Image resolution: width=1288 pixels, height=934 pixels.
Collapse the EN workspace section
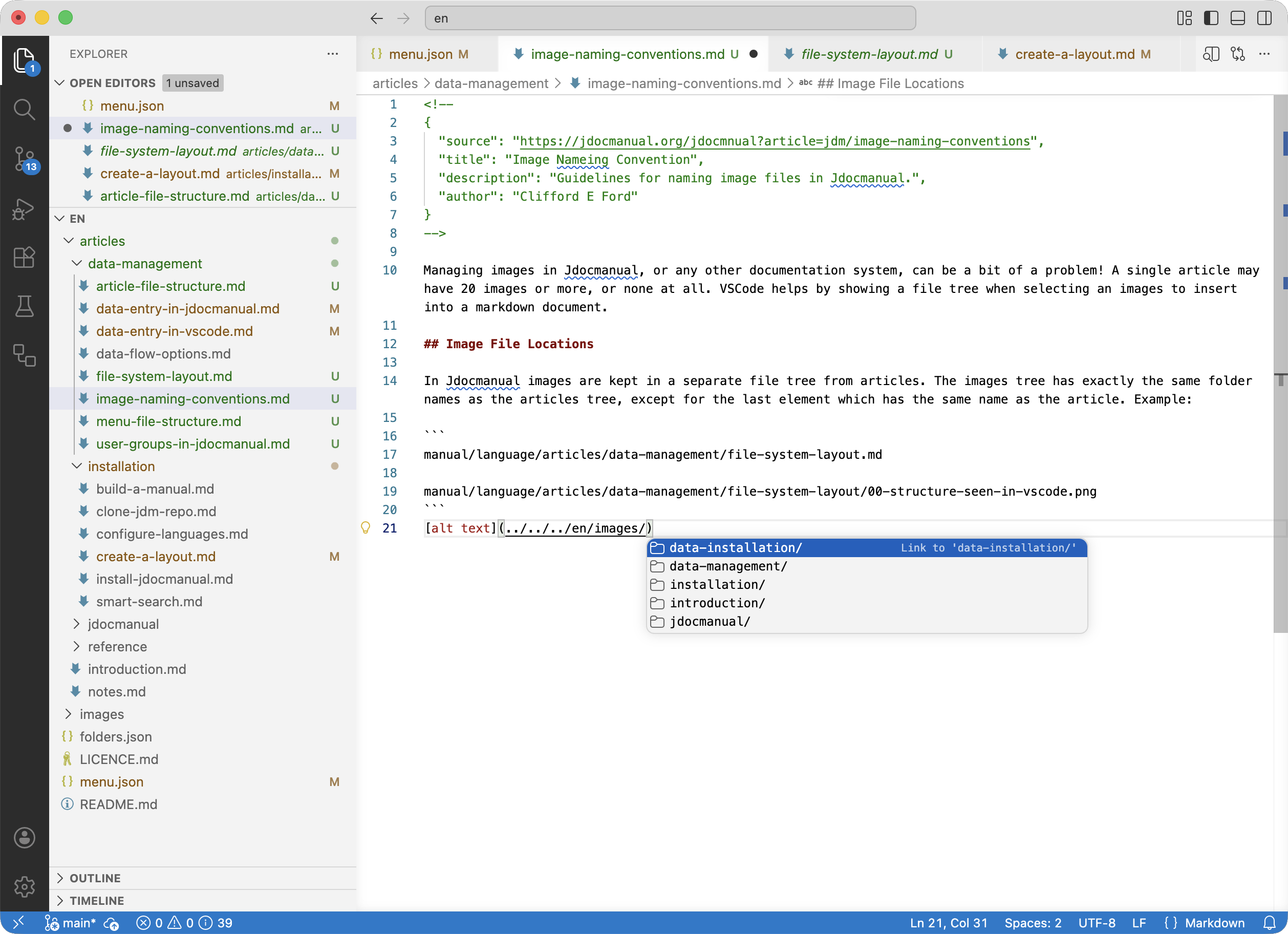pyautogui.click(x=59, y=219)
